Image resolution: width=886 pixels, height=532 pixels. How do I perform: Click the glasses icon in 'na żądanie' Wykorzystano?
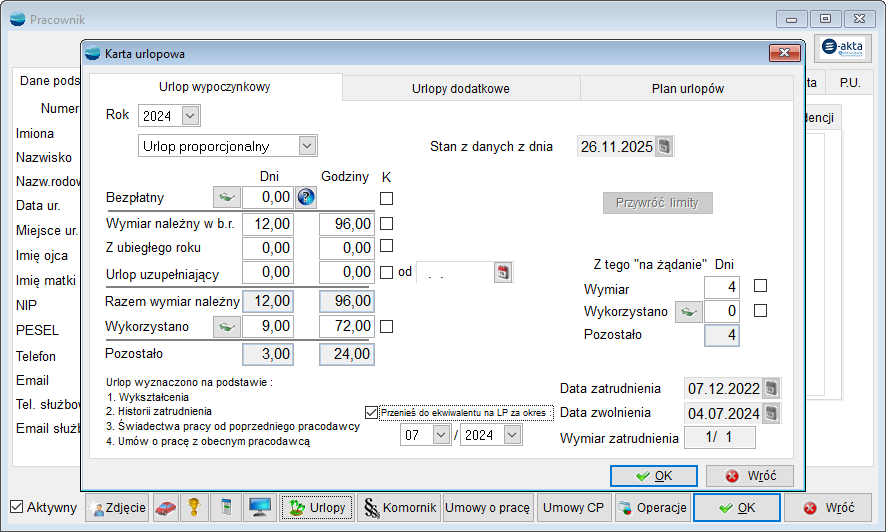(x=688, y=312)
